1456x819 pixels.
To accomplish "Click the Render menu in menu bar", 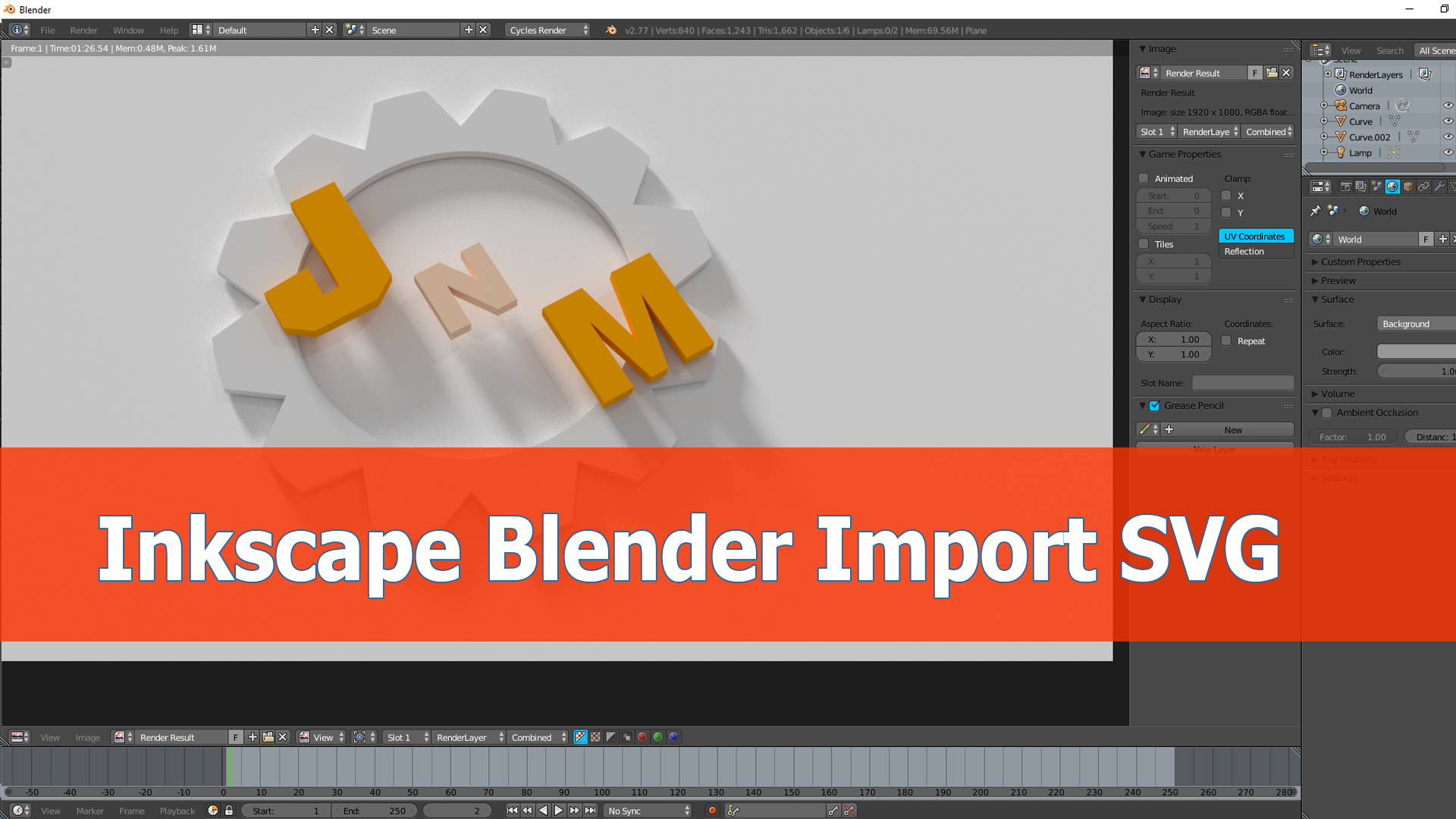I will (x=83, y=30).
